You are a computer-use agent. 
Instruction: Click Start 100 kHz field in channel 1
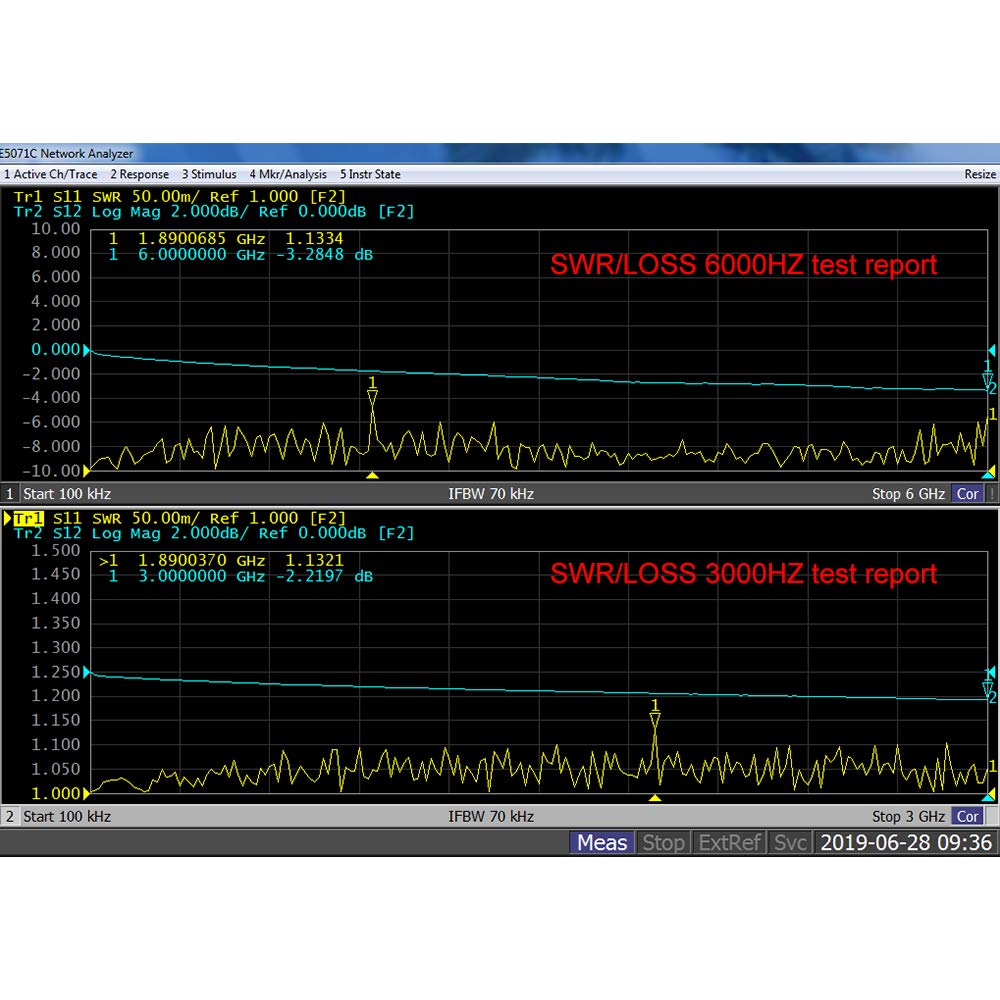pos(67,494)
